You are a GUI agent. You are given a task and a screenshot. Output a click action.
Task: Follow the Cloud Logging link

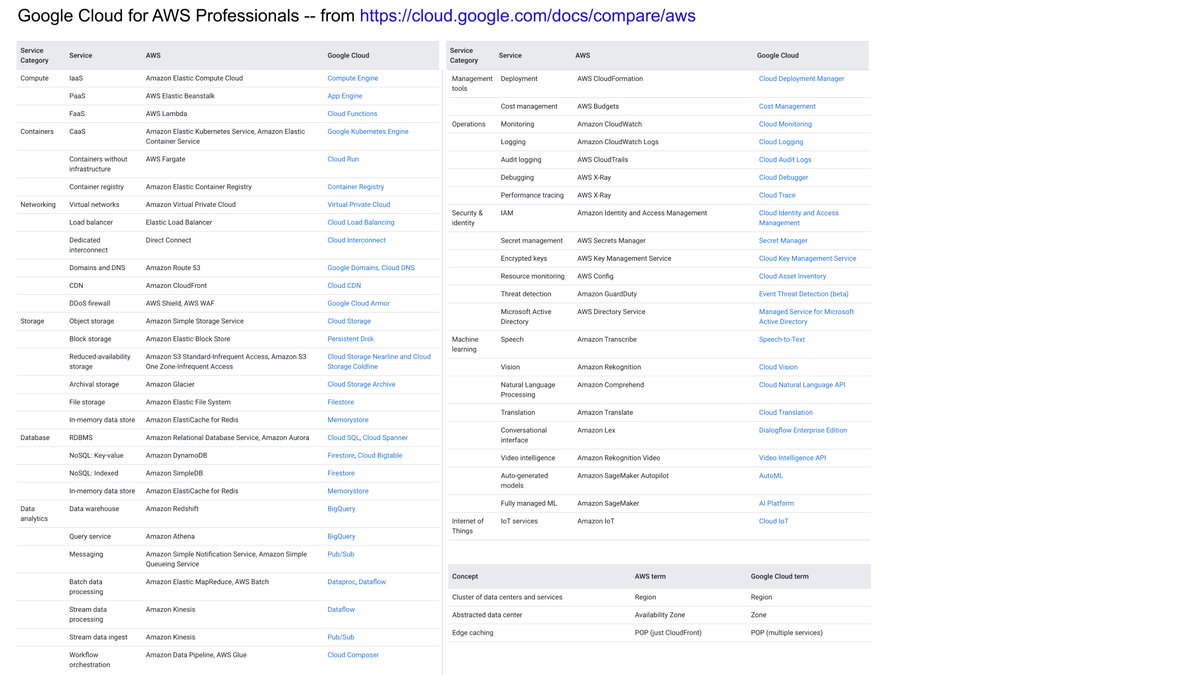tap(781, 143)
